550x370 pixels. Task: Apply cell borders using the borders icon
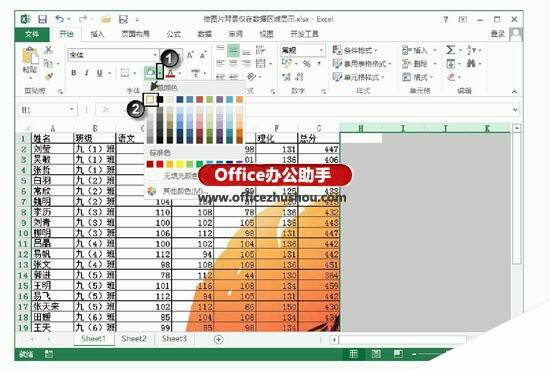(x=125, y=73)
